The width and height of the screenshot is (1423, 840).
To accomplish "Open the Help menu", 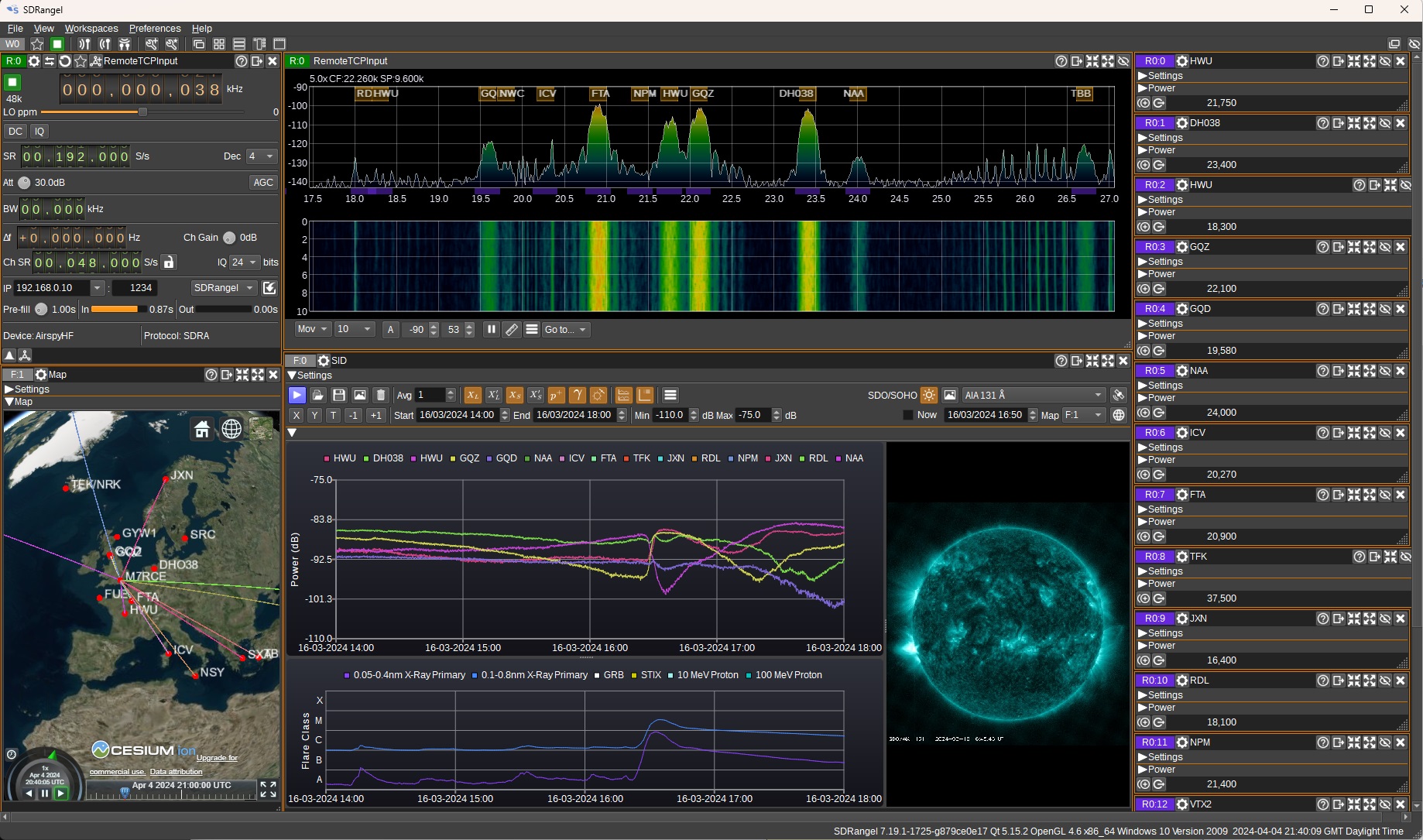I will (202, 29).
